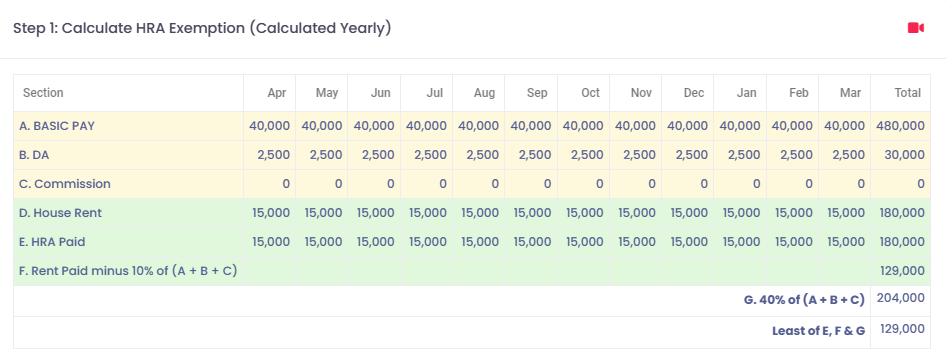Click Basic Pay value for Apr
The width and height of the screenshot is (946, 364).
270,126
